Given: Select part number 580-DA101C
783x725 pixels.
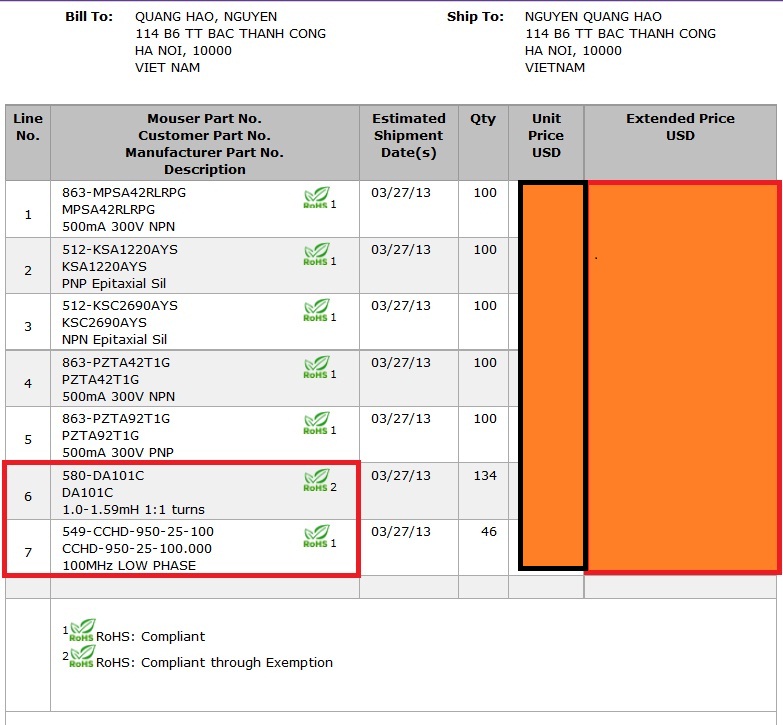Looking at the screenshot, I should click(103, 475).
